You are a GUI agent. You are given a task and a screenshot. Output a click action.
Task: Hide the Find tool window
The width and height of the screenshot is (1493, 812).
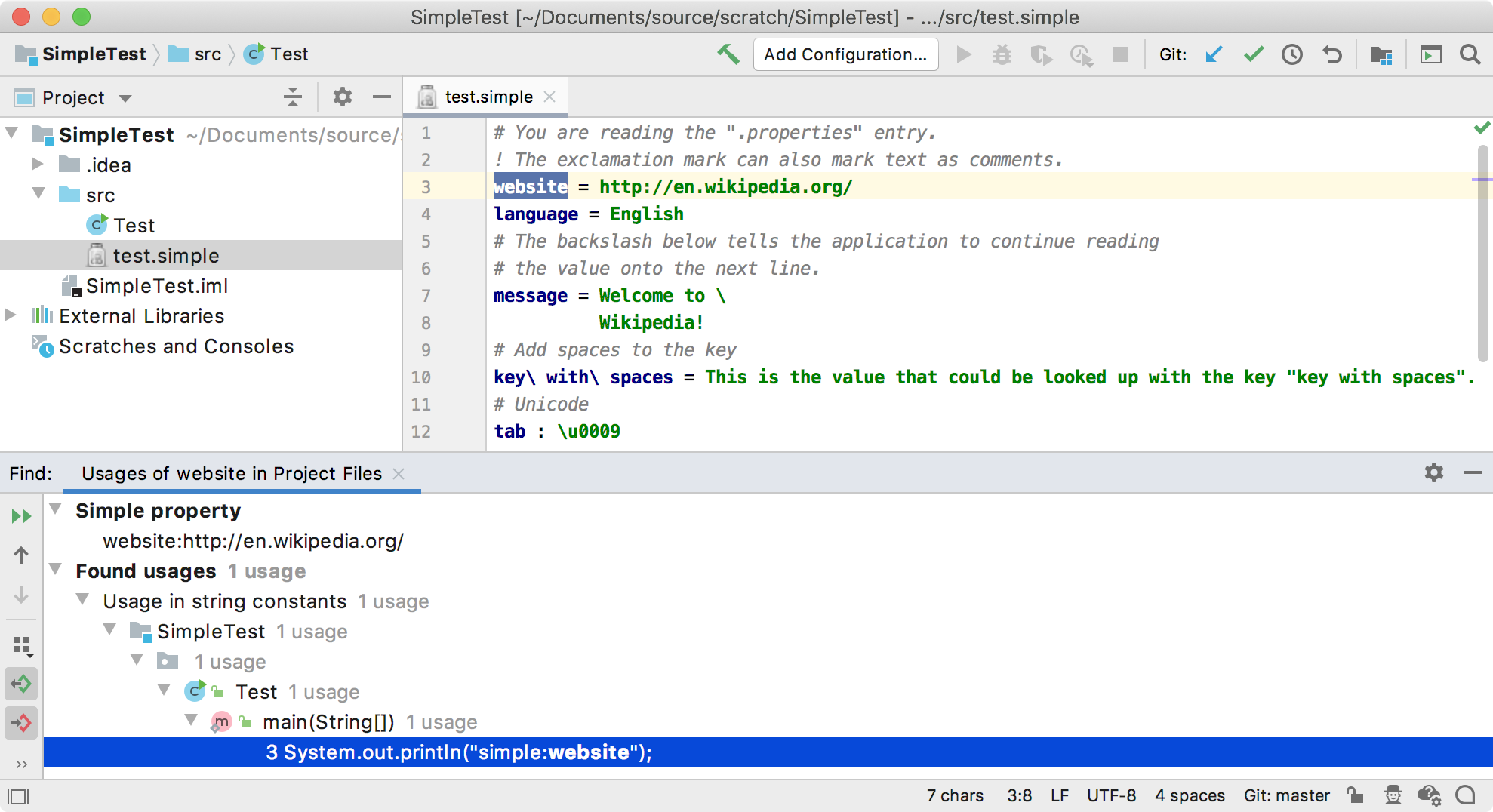[x=1473, y=472]
